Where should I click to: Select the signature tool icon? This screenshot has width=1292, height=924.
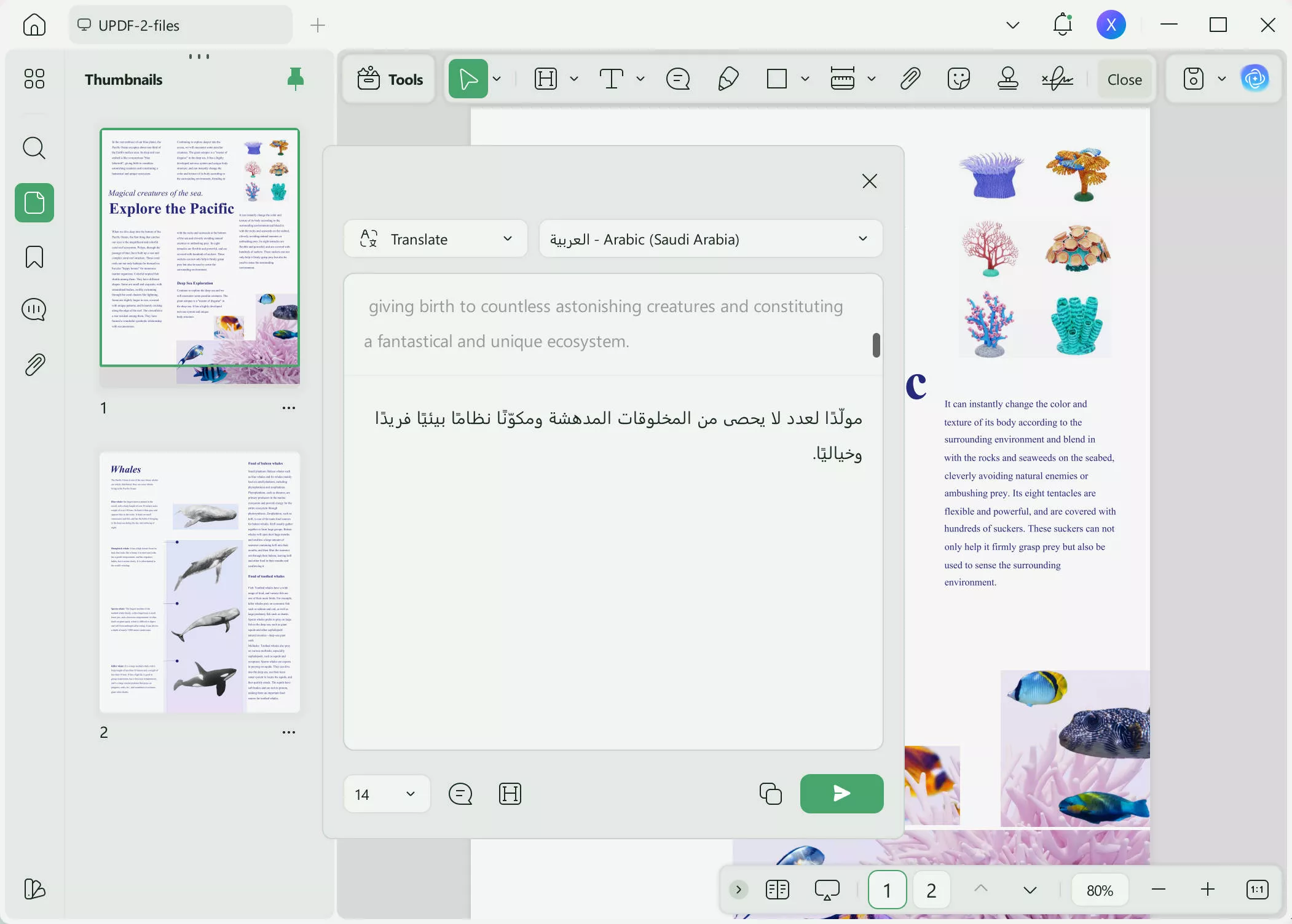1057,79
